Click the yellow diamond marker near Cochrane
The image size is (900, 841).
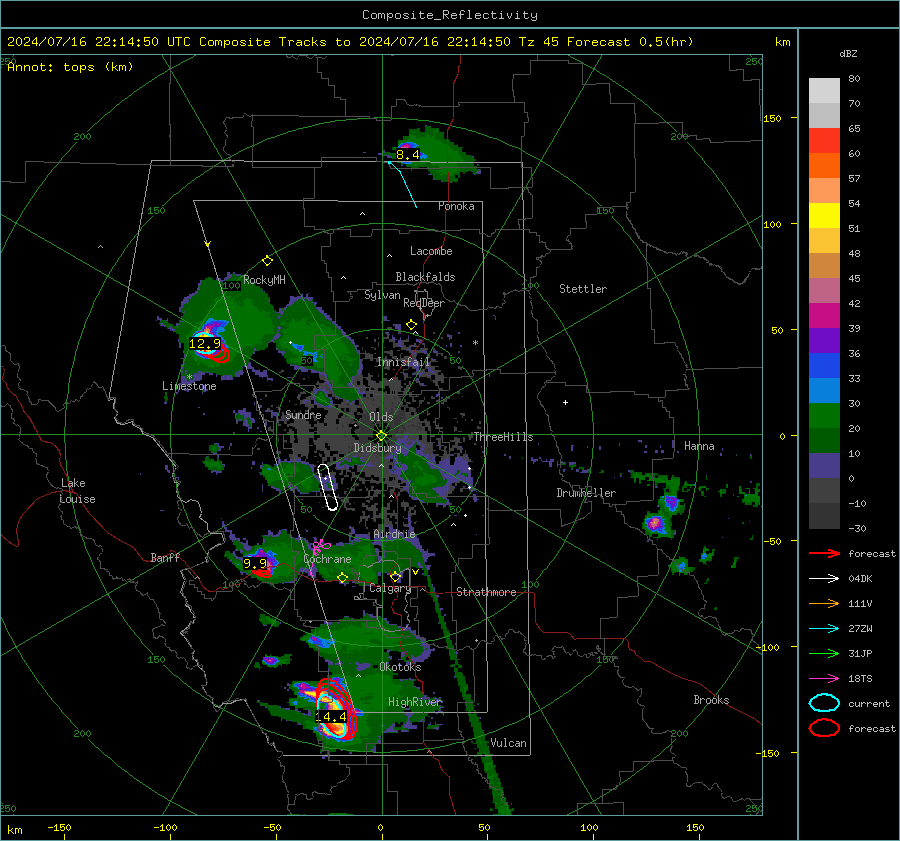click(x=343, y=578)
